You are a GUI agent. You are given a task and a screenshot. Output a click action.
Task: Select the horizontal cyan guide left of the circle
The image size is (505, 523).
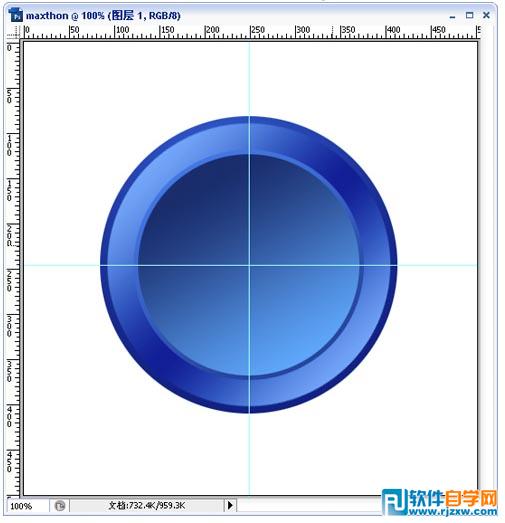(62, 266)
